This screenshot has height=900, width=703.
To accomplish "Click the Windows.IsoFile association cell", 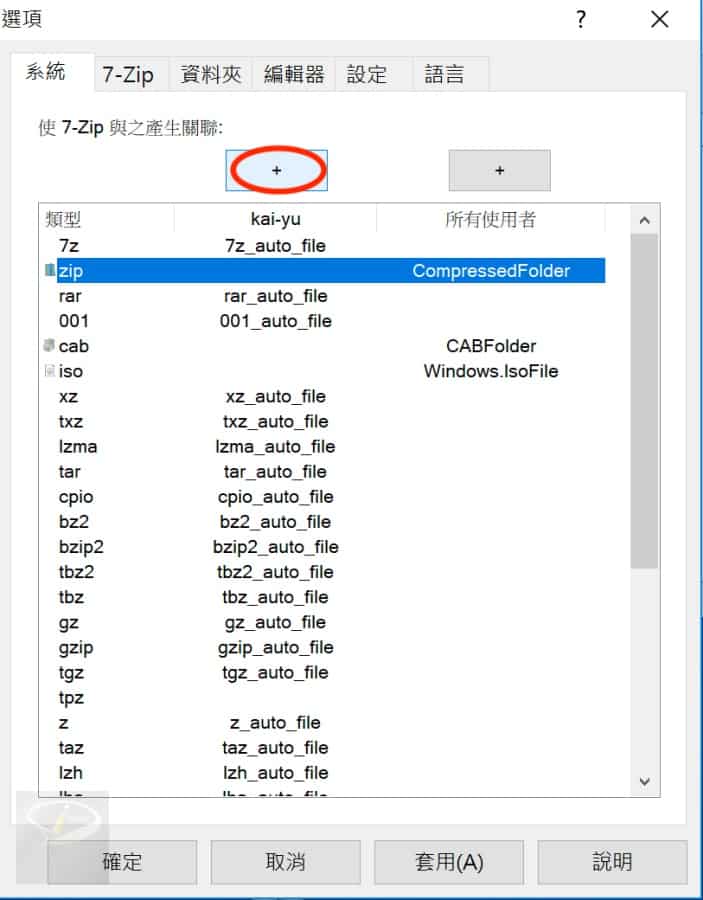I will pyautogui.click(x=491, y=371).
